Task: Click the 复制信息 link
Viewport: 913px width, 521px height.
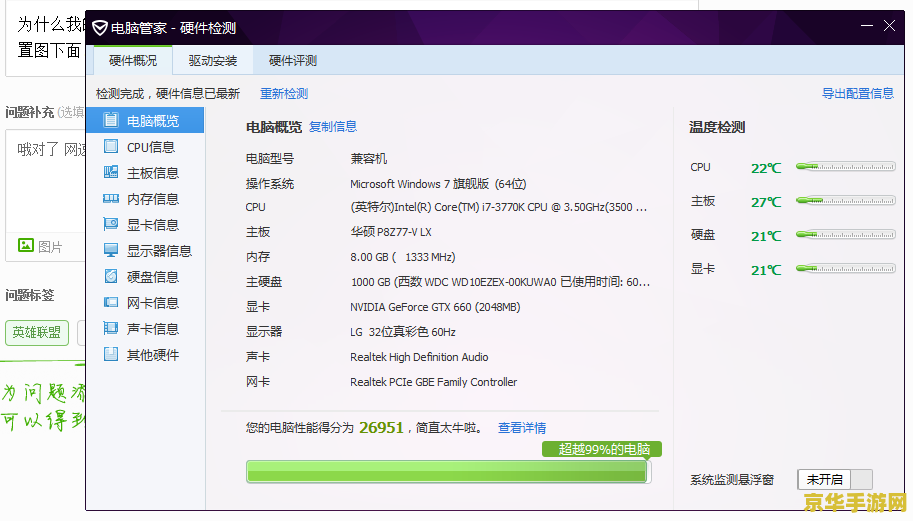Action: (x=332, y=127)
